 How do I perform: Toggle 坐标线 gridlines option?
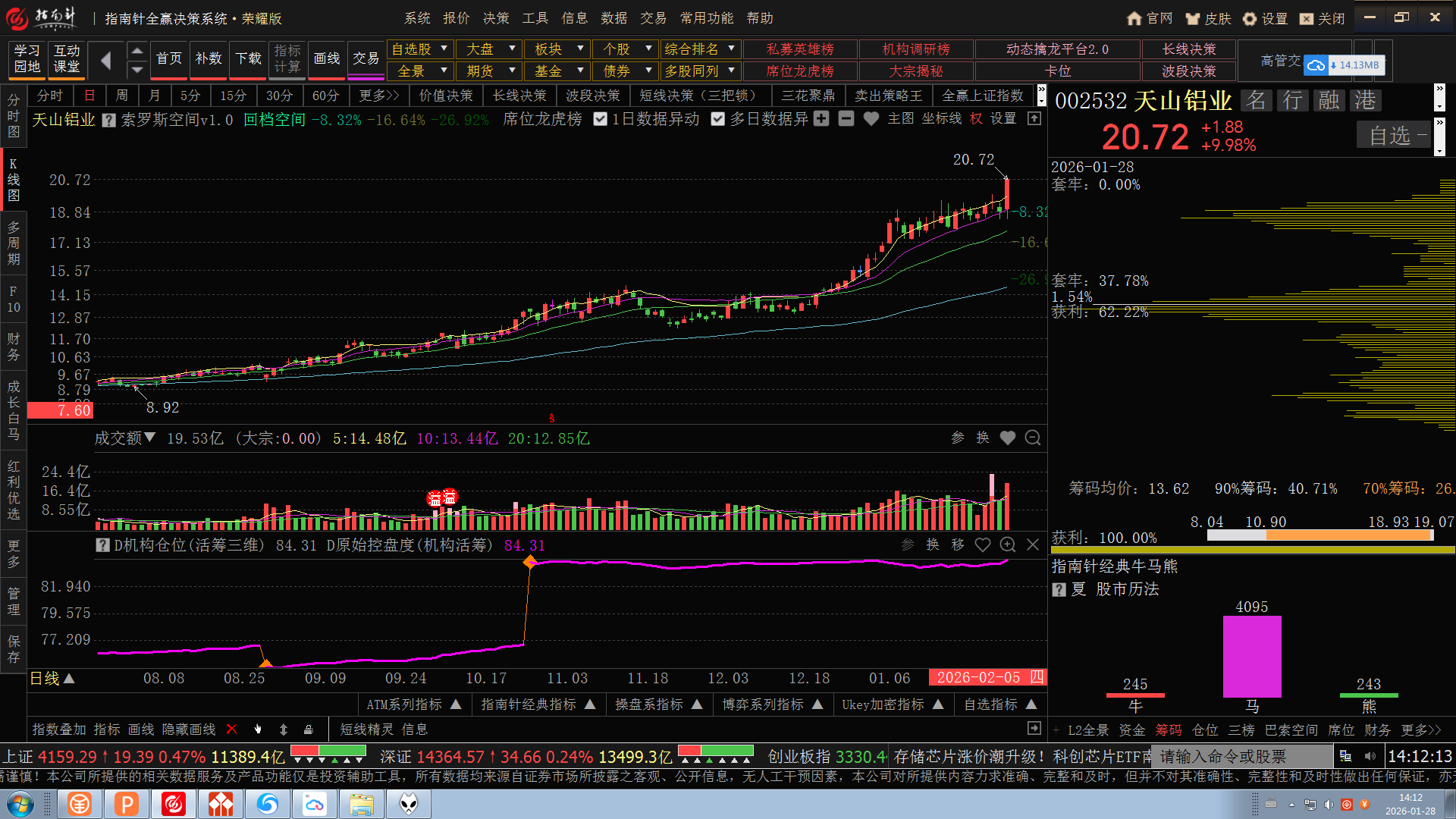pyautogui.click(x=942, y=118)
